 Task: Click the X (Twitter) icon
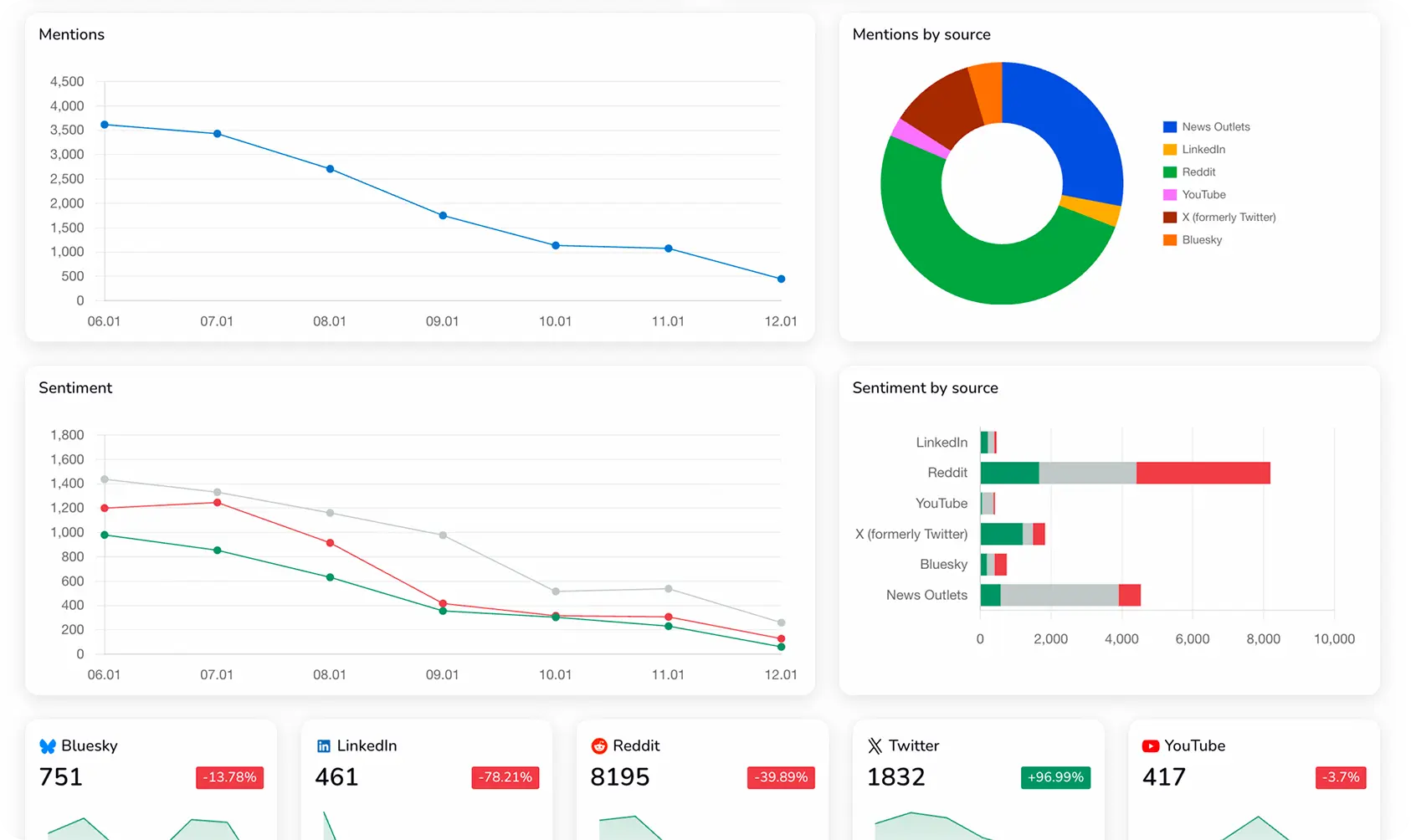pyautogui.click(x=875, y=745)
